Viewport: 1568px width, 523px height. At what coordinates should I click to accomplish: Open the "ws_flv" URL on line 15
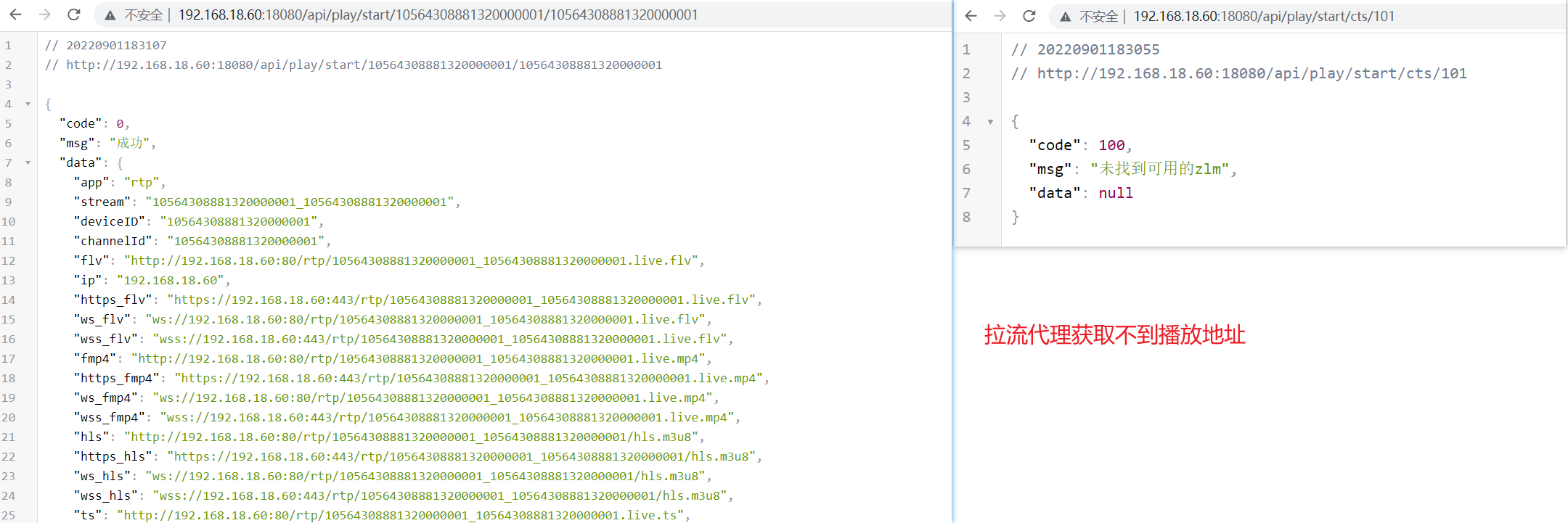pos(425,319)
